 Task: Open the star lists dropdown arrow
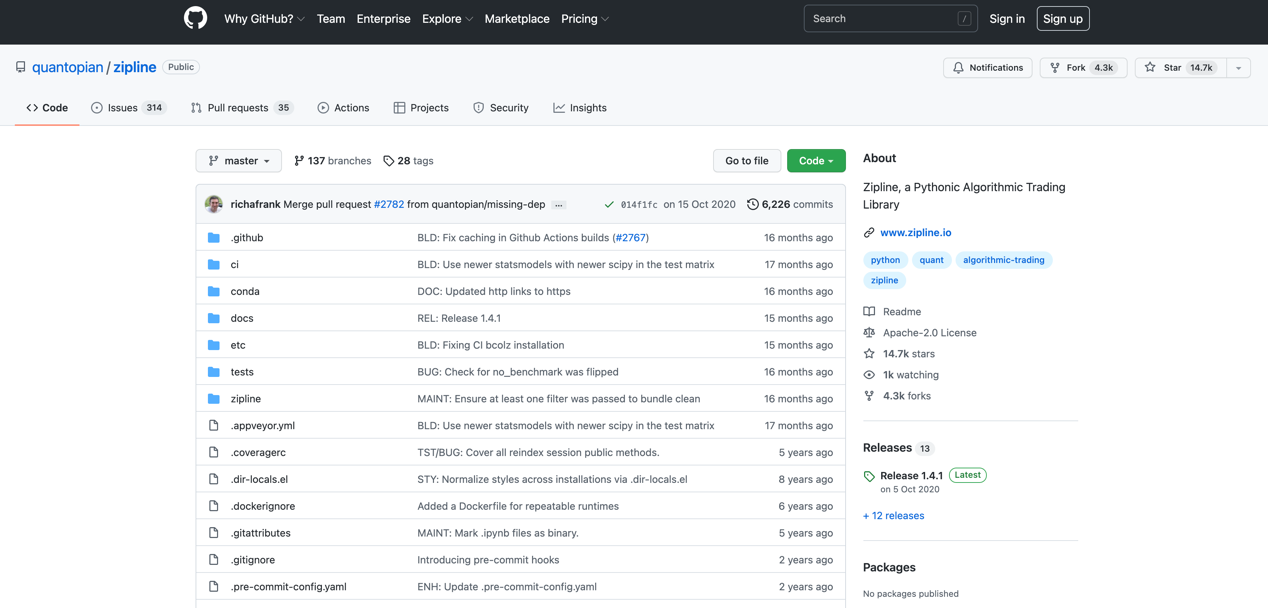(x=1238, y=68)
